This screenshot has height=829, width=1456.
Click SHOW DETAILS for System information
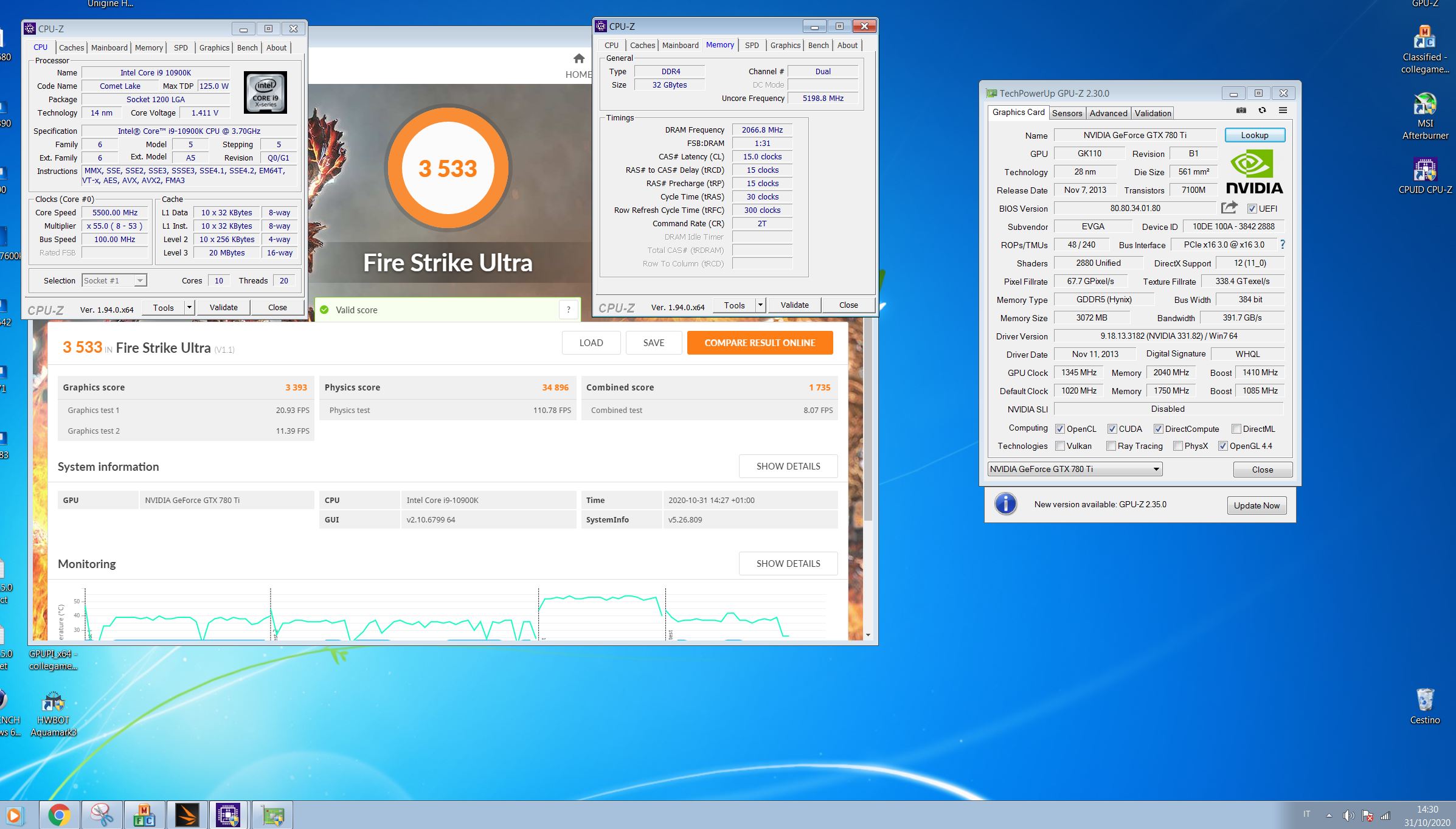point(788,467)
